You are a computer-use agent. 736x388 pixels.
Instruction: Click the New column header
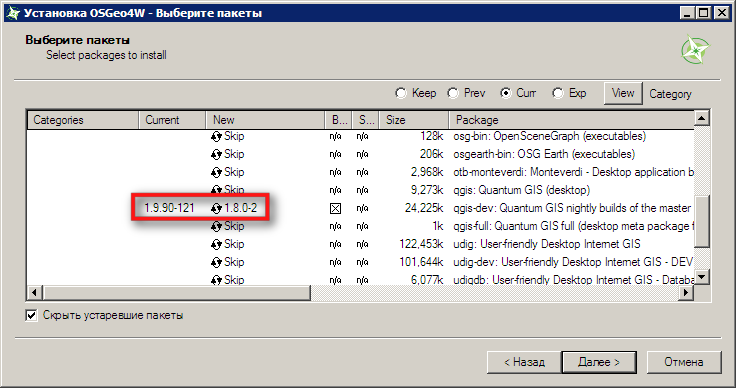pos(265,120)
